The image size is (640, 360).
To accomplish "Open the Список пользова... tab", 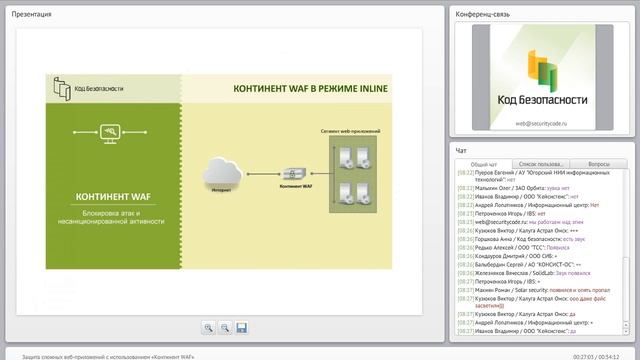I will 541,164.
